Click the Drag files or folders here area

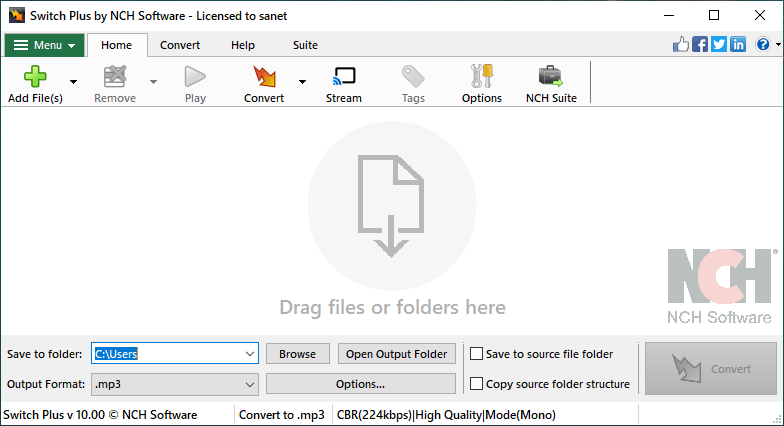(x=392, y=220)
